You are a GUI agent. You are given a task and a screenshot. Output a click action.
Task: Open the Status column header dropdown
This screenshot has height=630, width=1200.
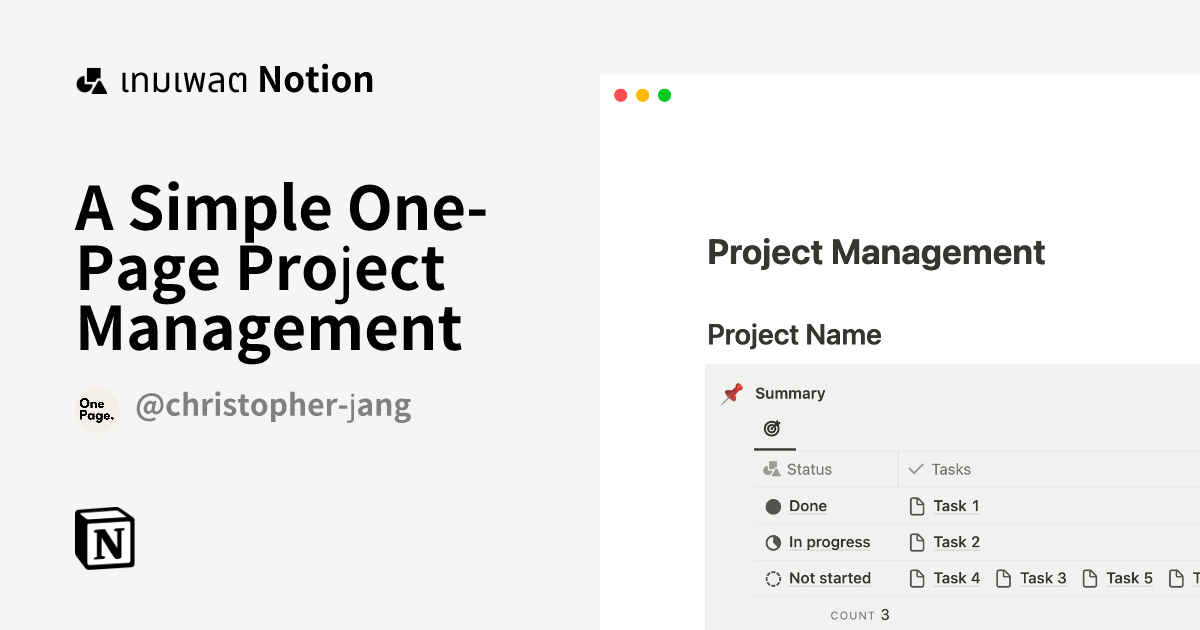(x=810, y=468)
